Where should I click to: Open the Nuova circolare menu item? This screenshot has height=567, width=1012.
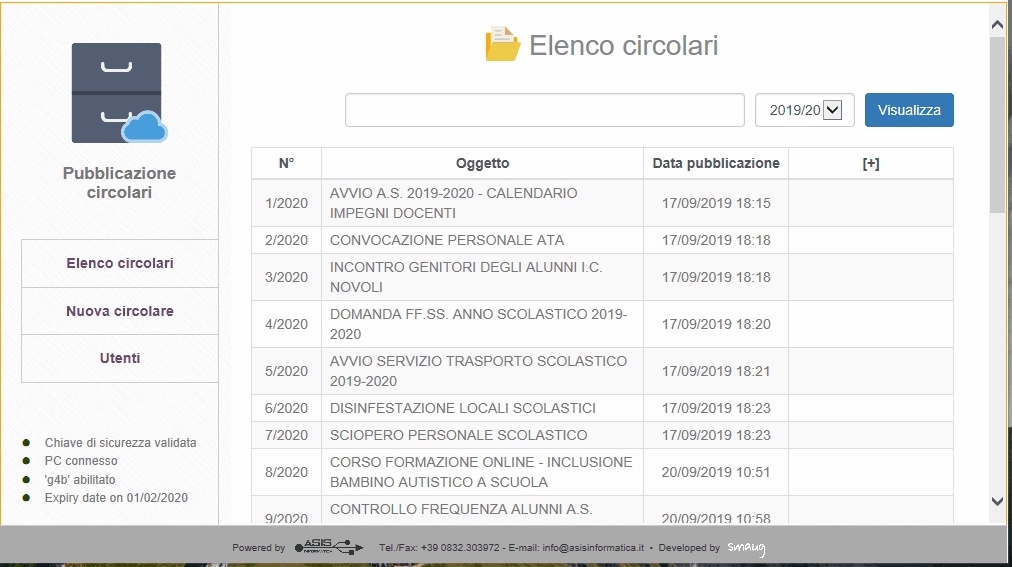pos(119,311)
